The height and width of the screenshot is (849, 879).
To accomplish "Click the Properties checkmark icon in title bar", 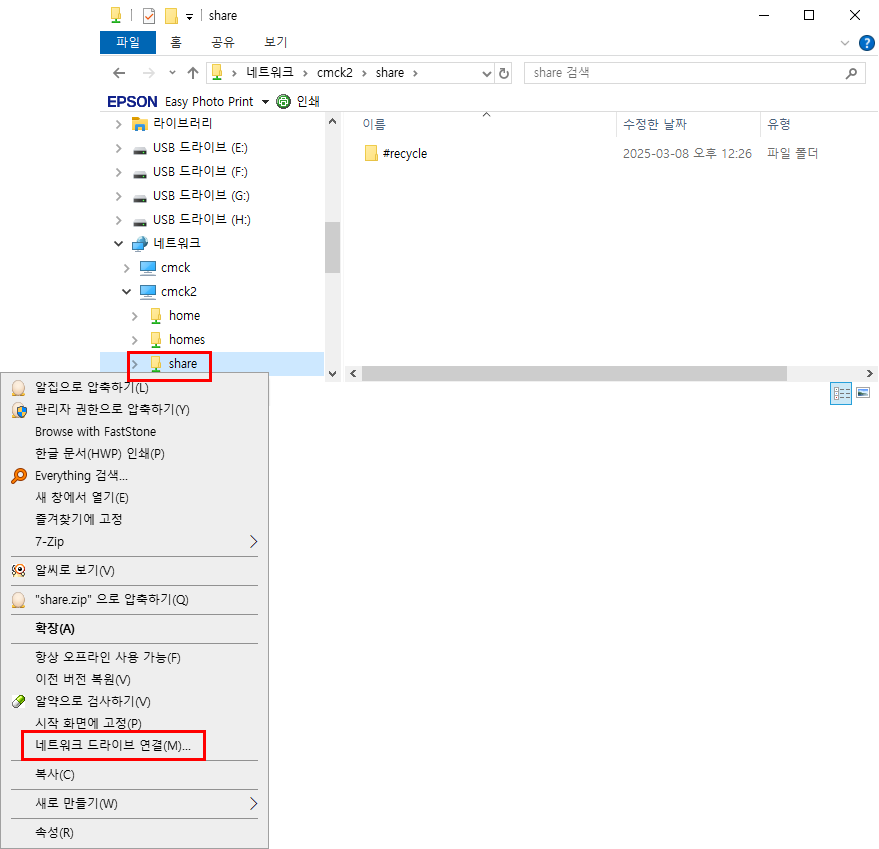I will 149,16.
